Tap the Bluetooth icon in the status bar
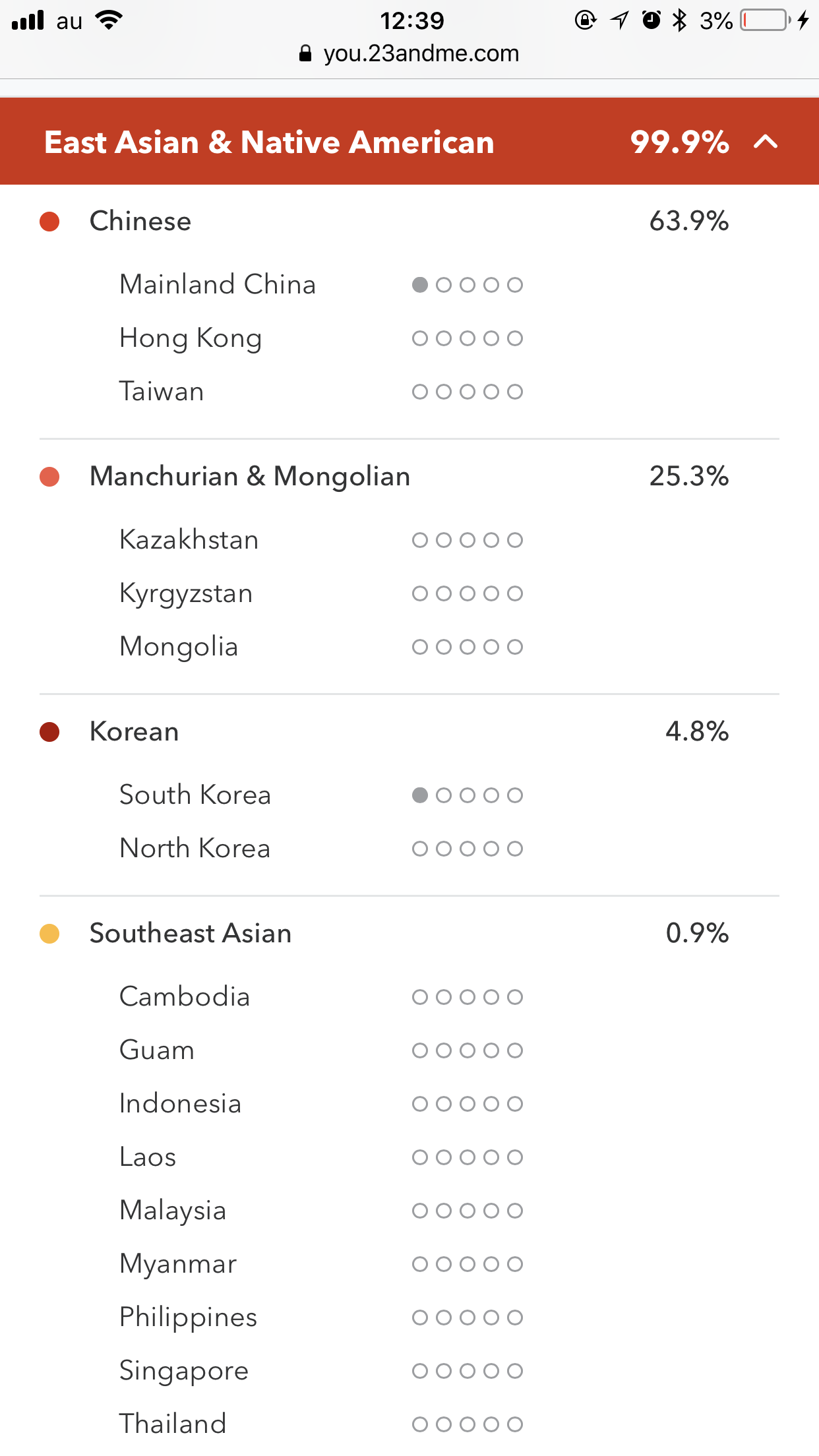The width and height of the screenshot is (819, 1456). pyautogui.click(x=679, y=20)
